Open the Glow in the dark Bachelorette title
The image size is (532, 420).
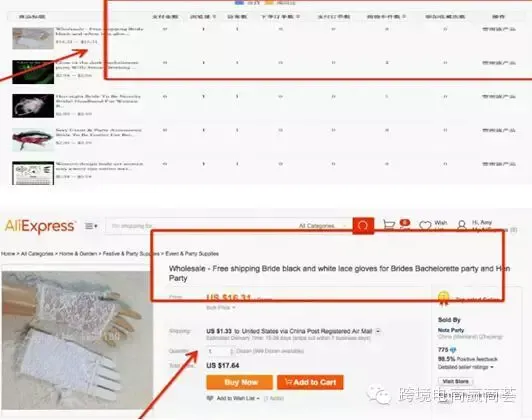coord(97,65)
